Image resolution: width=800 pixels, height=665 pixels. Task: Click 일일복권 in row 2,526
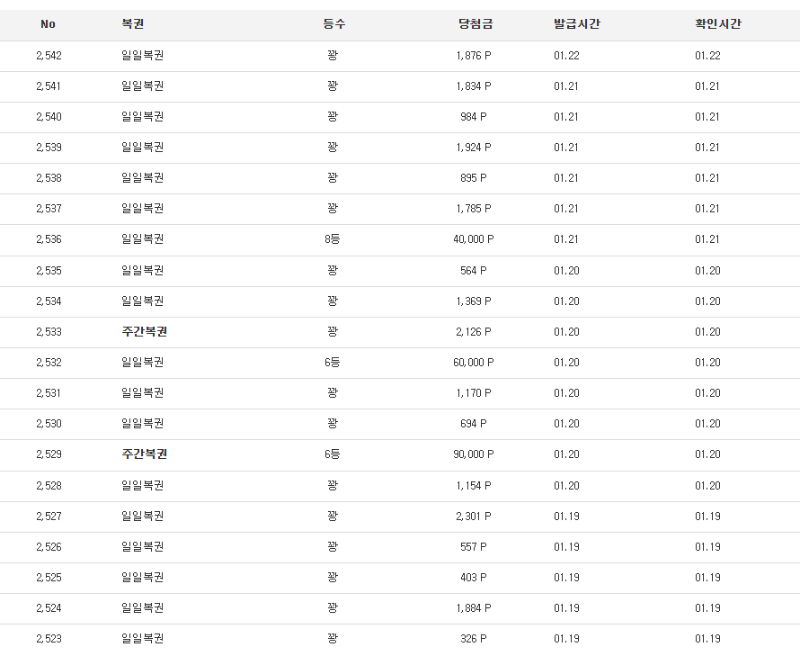tap(142, 547)
